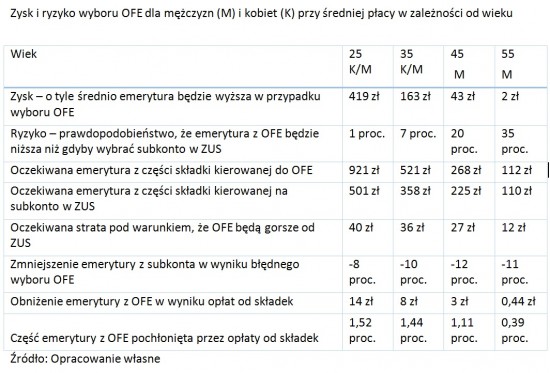The height and width of the screenshot is (373, 550).
Task: Click the '-12 proc.' reduction cell
Action: (464, 272)
